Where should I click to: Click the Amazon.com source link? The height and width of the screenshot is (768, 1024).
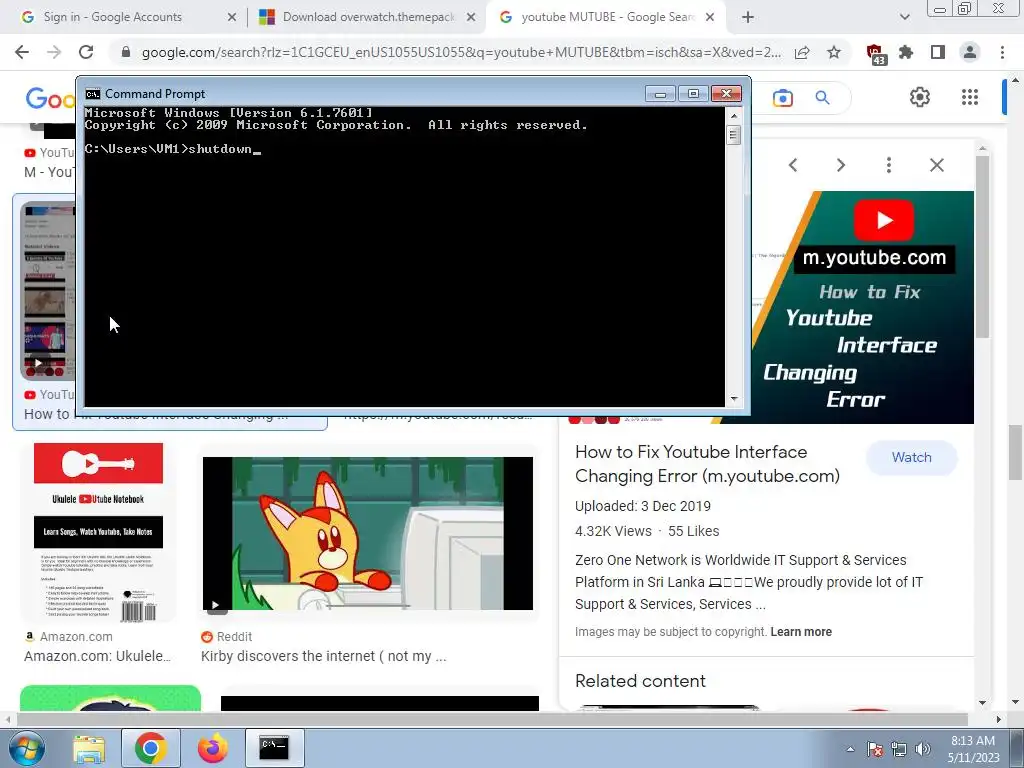(76, 637)
